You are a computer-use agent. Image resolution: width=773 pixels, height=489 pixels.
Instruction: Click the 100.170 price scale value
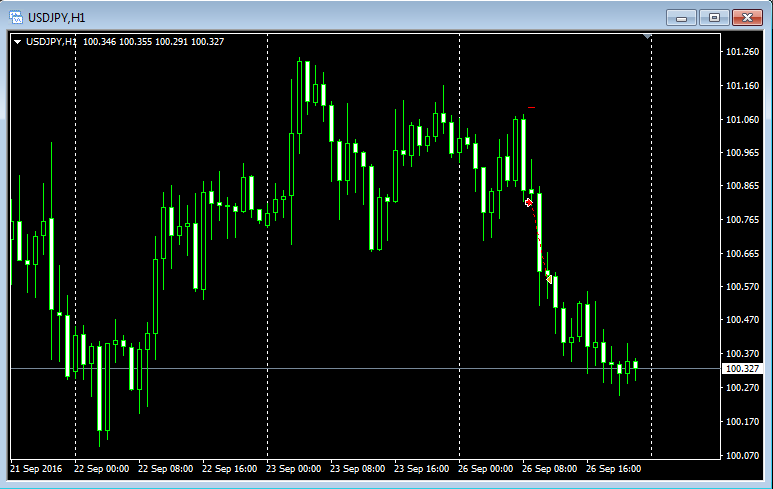742,422
